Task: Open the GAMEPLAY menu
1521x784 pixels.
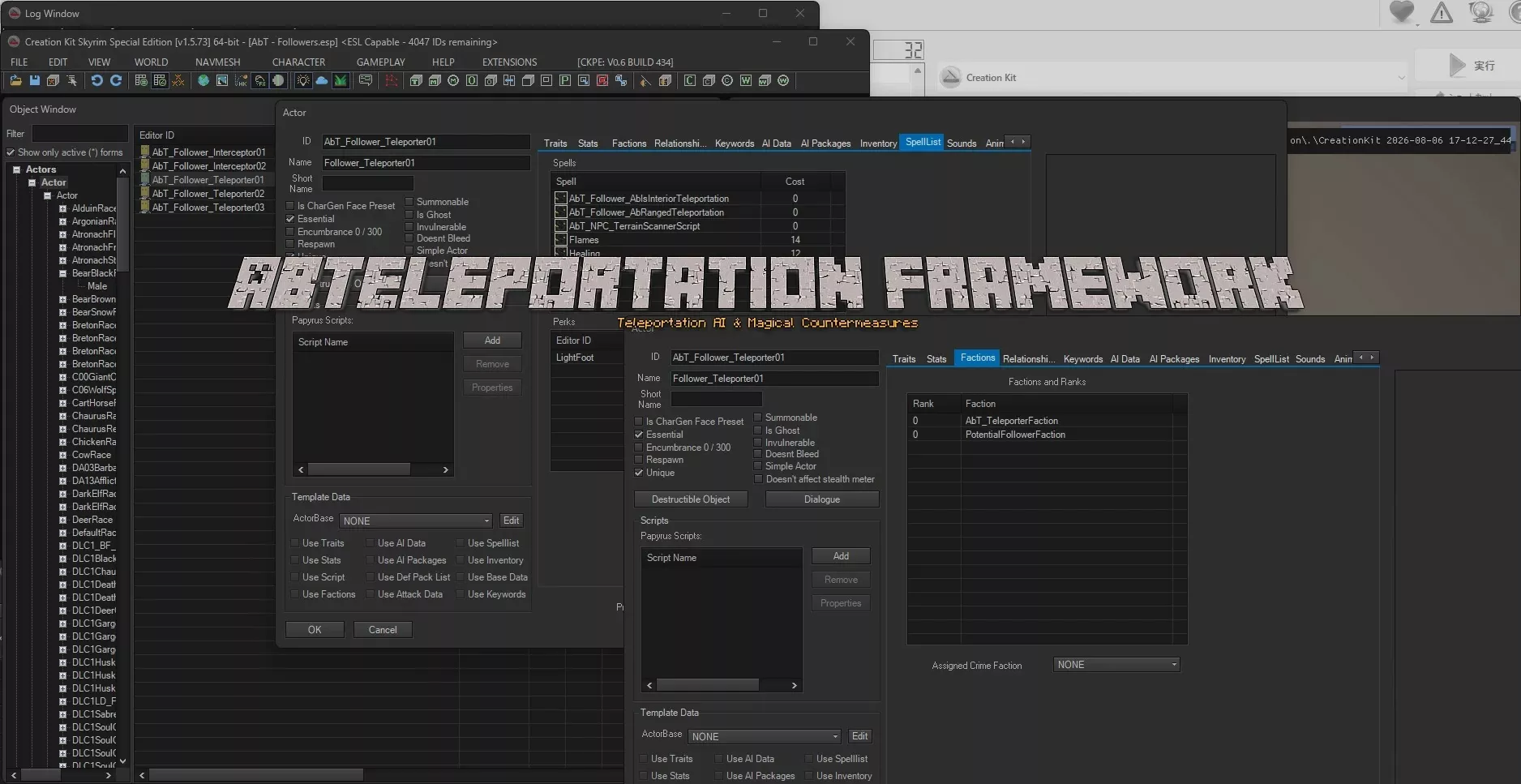Action: pyautogui.click(x=380, y=62)
